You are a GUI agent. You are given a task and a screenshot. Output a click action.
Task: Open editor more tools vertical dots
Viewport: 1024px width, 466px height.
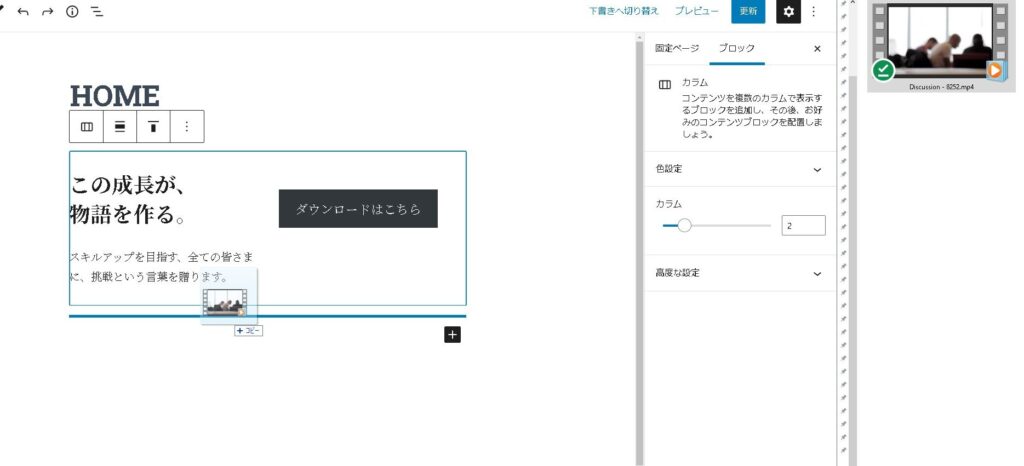(x=813, y=12)
